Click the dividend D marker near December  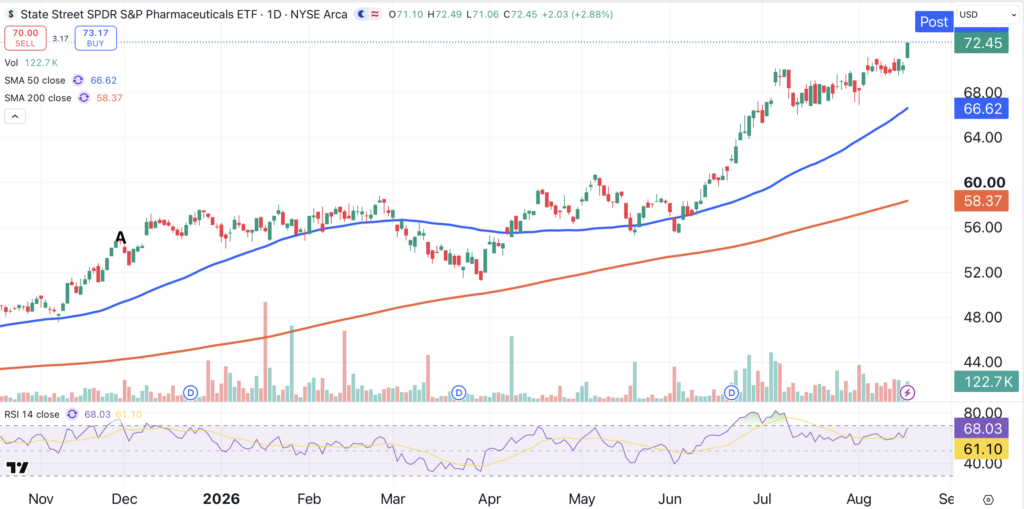click(x=191, y=393)
